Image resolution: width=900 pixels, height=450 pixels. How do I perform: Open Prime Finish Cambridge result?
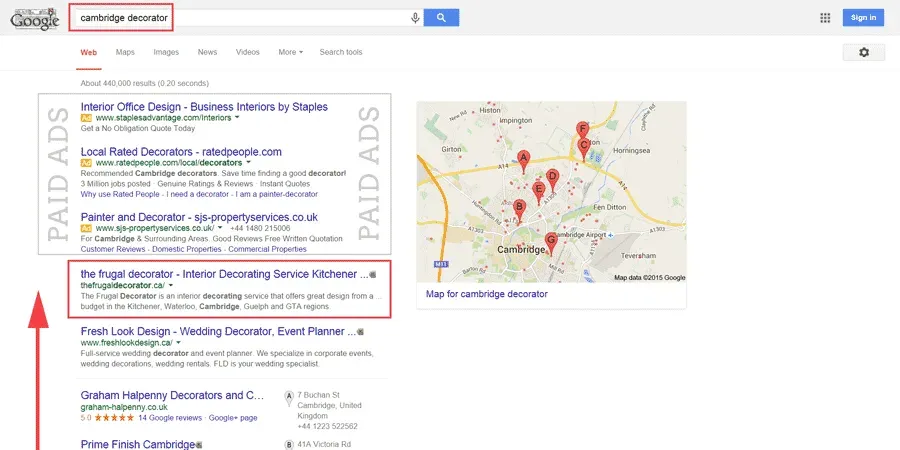coord(138,445)
